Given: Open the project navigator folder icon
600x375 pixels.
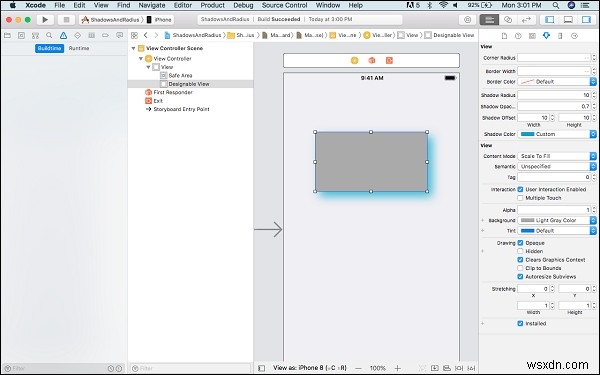Looking at the screenshot, I should (x=7, y=36).
